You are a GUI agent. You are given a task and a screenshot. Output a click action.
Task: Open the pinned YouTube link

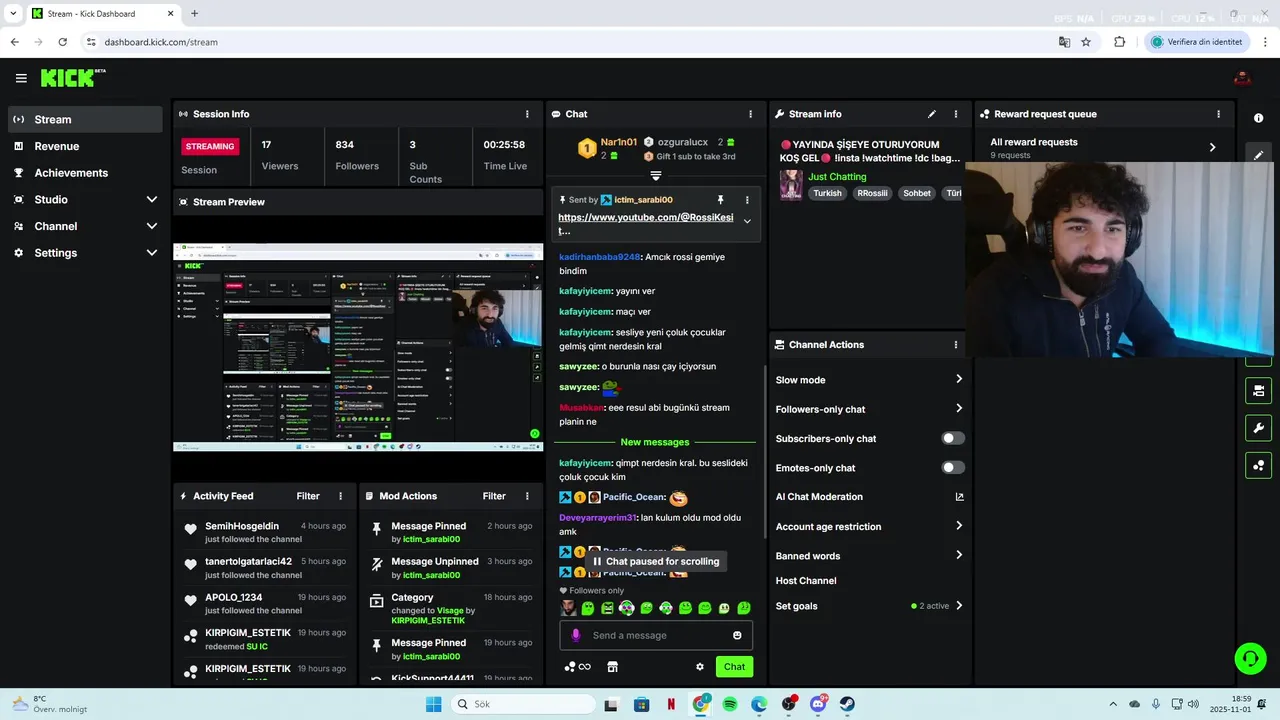tap(645, 218)
